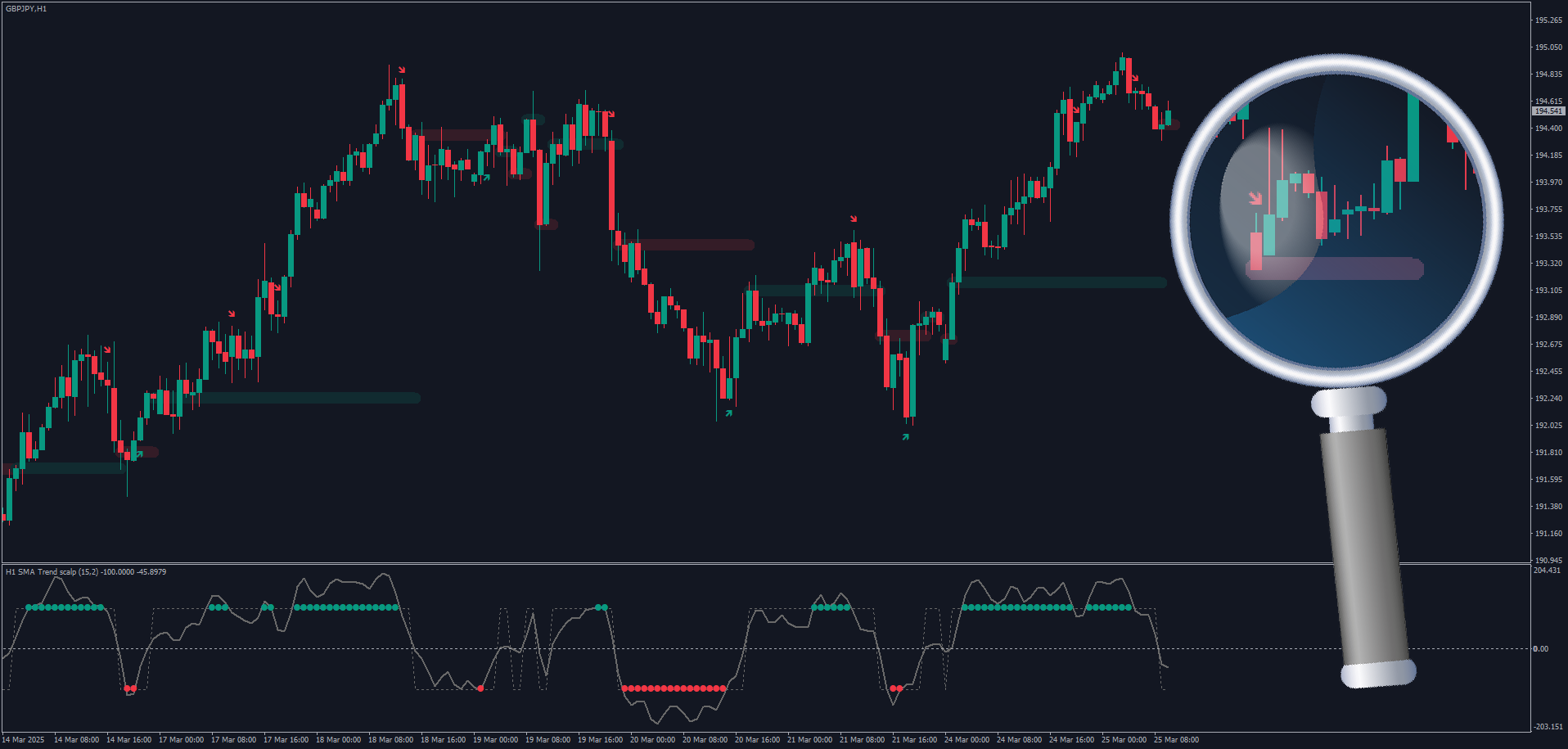Click the 24 Mar 00:00 time label
Screen dimensions: 1568x749
(967, 740)
